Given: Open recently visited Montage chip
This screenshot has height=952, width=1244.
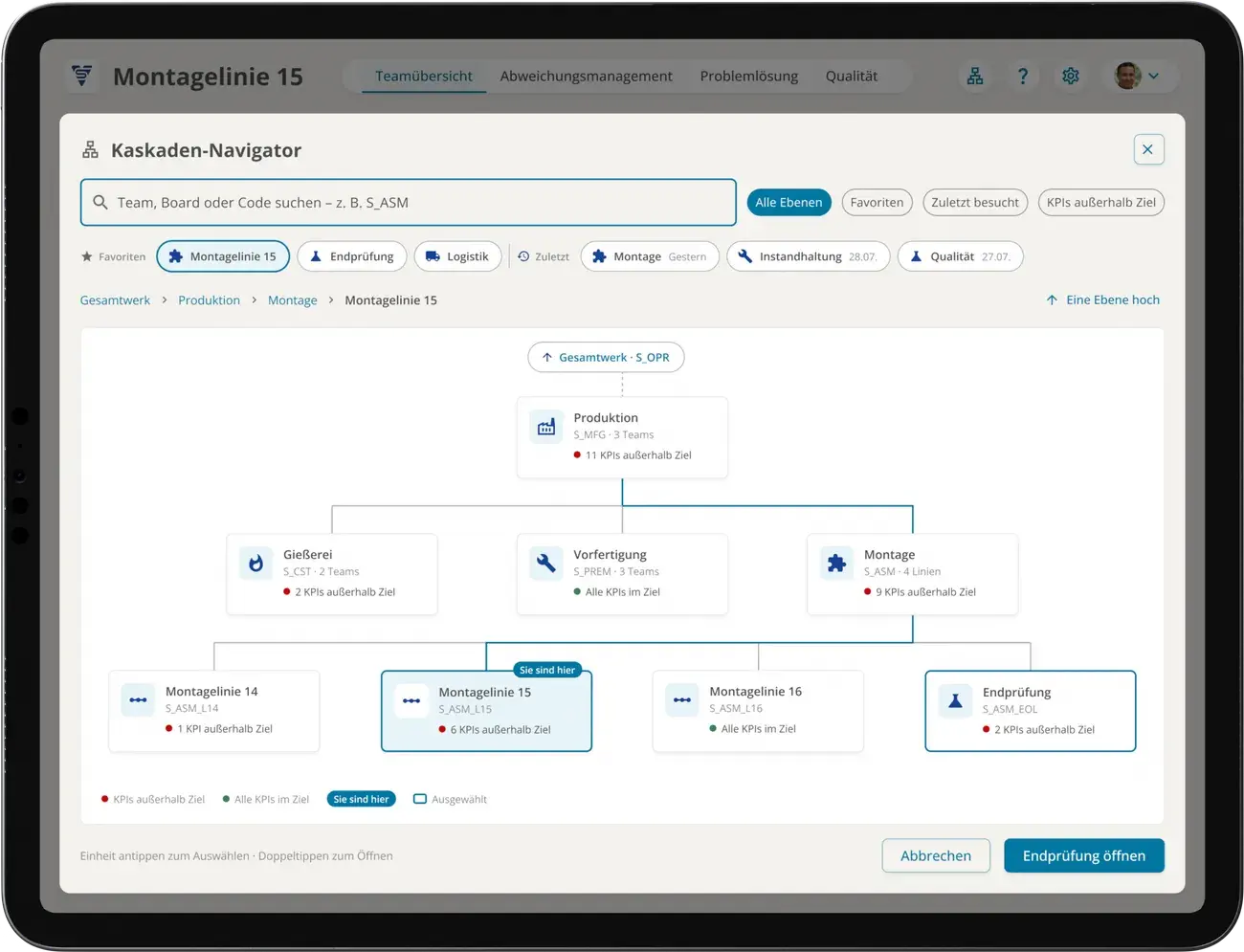Looking at the screenshot, I should [650, 256].
